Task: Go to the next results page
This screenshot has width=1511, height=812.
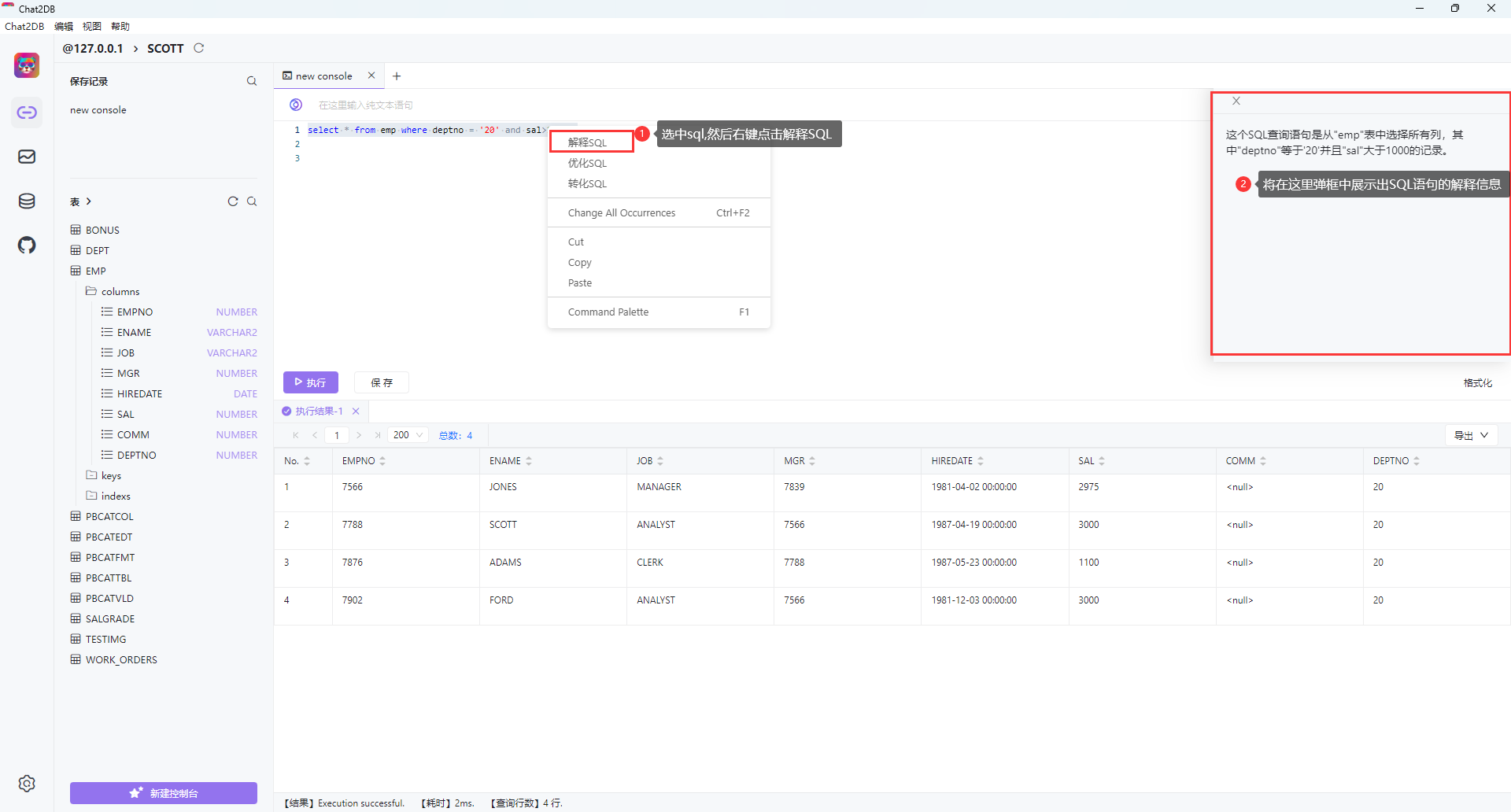Action: coord(359,435)
